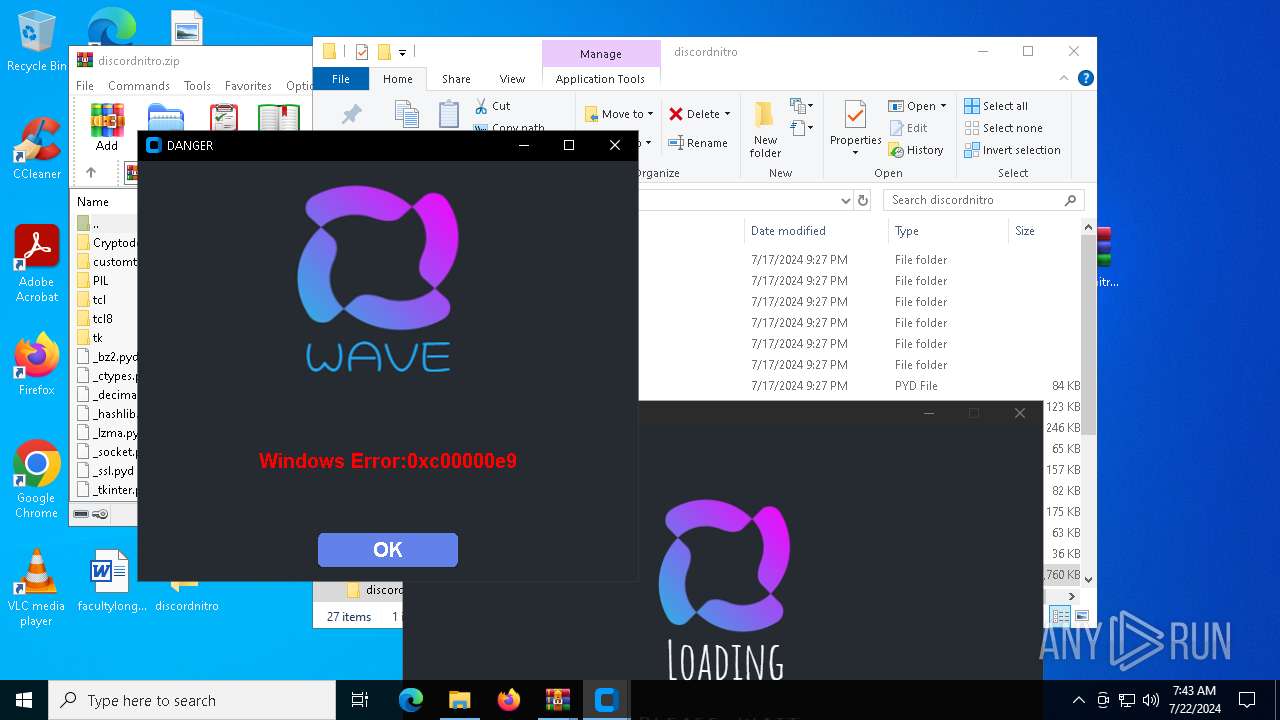Click the Rename command
The image size is (1280, 720).
click(698, 143)
